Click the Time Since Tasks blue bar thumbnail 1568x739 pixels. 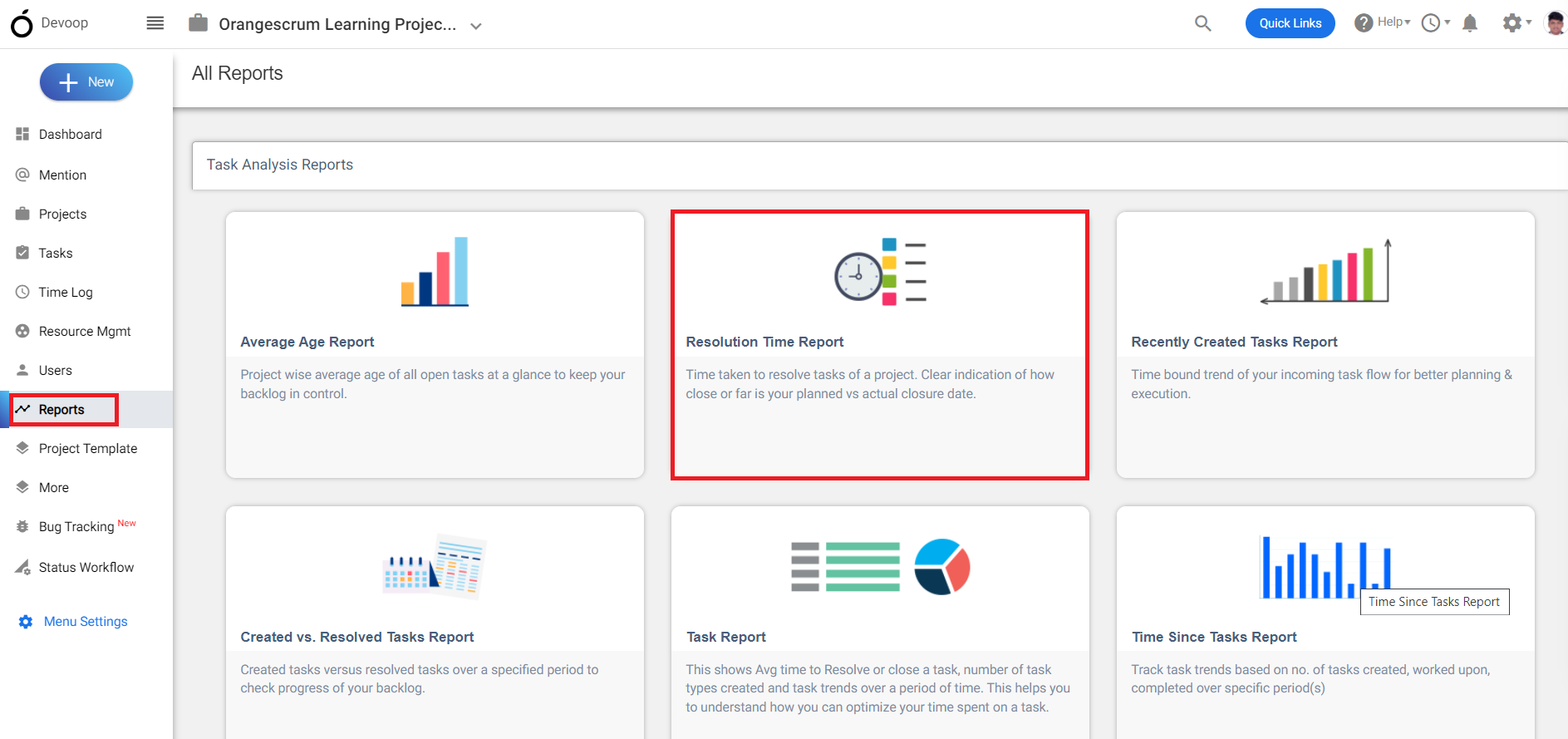1325,567
